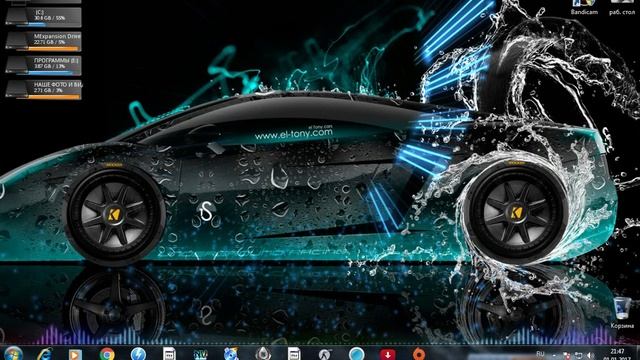The width and height of the screenshot is (640, 360).
Task: Click the НАШЕ ФОТО orange usage bar
Action: (x=53, y=97)
